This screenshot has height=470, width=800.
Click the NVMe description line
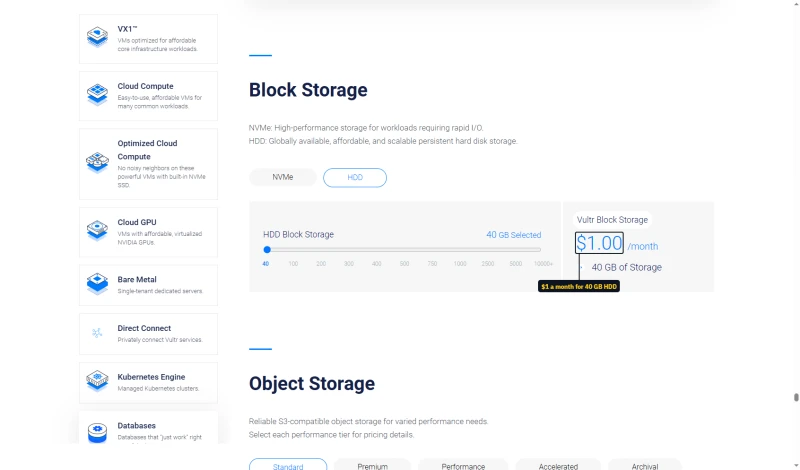366,128
